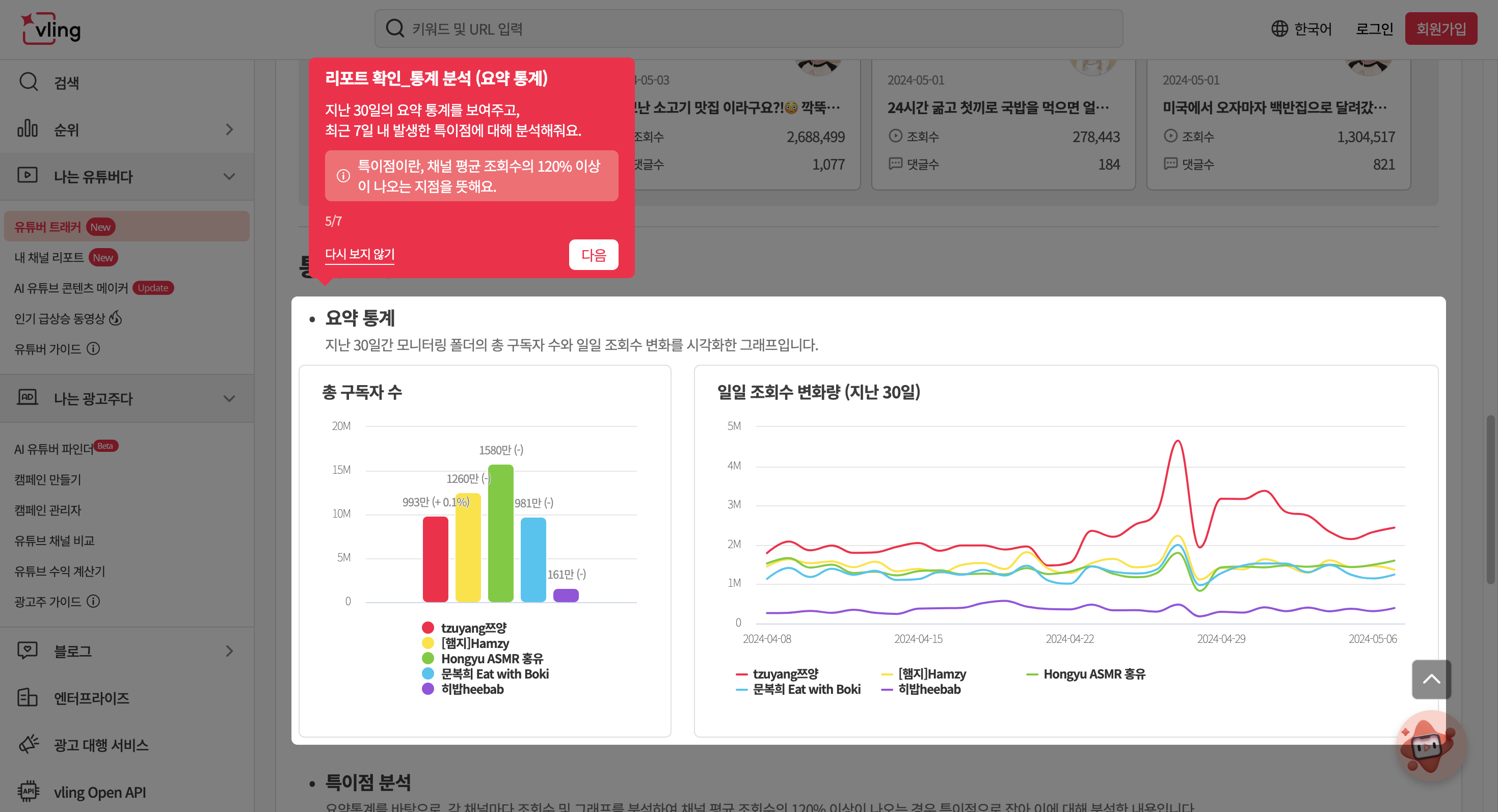Select 유튜브 수익 계산기 menu item
The height and width of the screenshot is (812, 1498).
pyautogui.click(x=59, y=572)
